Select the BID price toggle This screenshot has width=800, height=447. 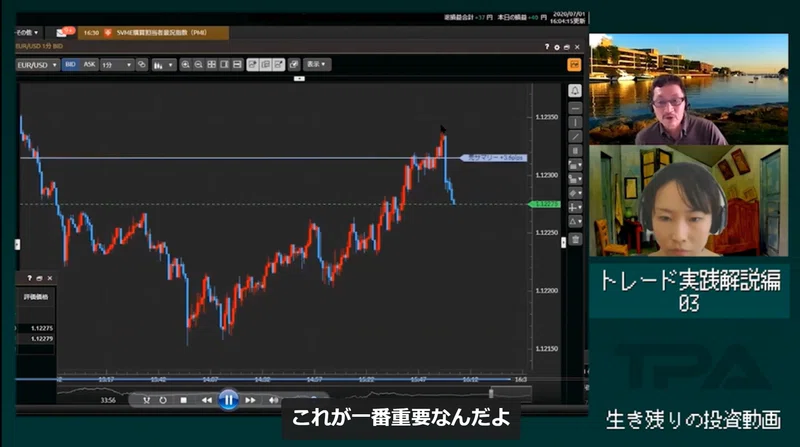[x=70, y=64]
